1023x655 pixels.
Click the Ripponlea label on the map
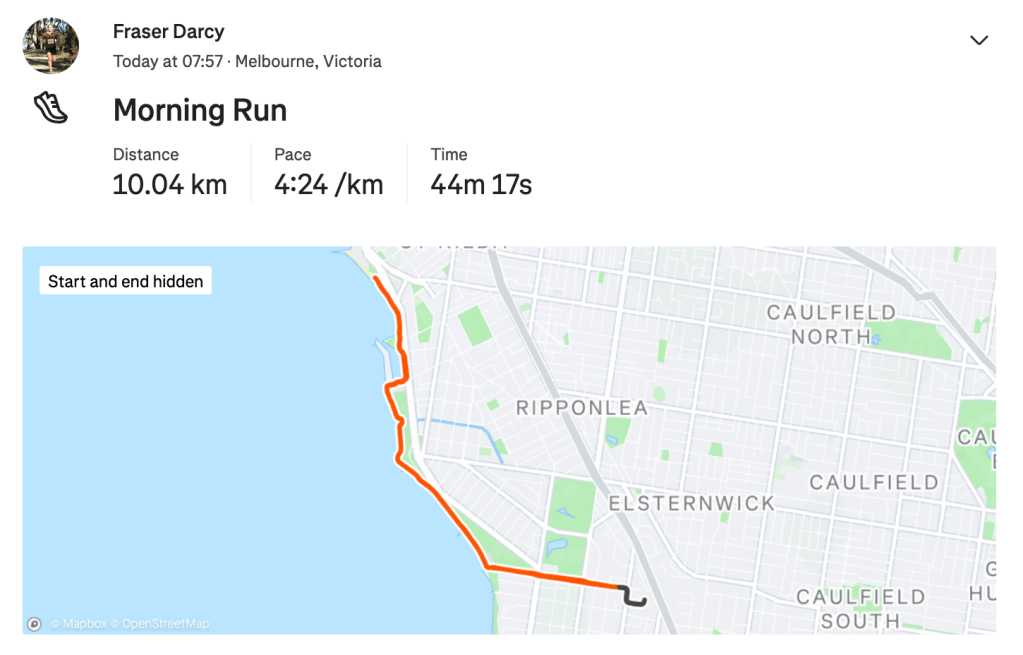581,408
